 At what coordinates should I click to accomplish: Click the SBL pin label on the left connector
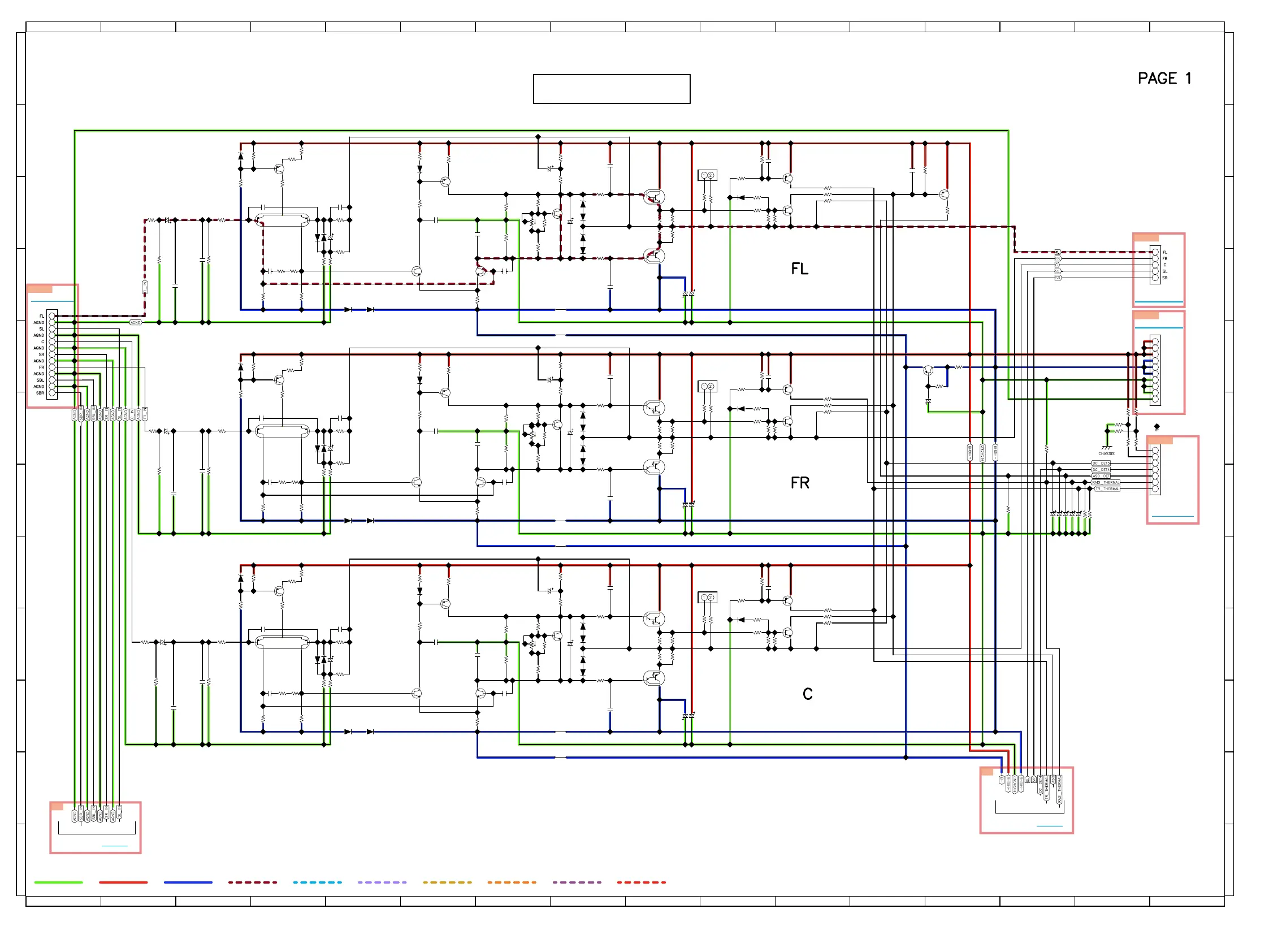(40, 380)
